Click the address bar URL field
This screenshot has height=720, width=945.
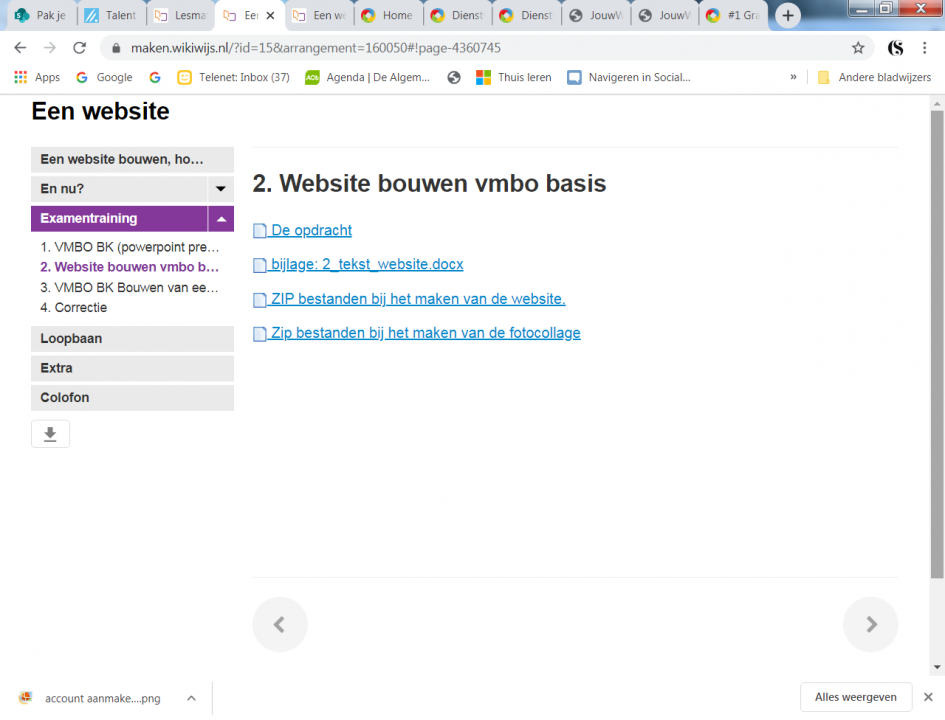pyautogui.click(x=480, y=48)
